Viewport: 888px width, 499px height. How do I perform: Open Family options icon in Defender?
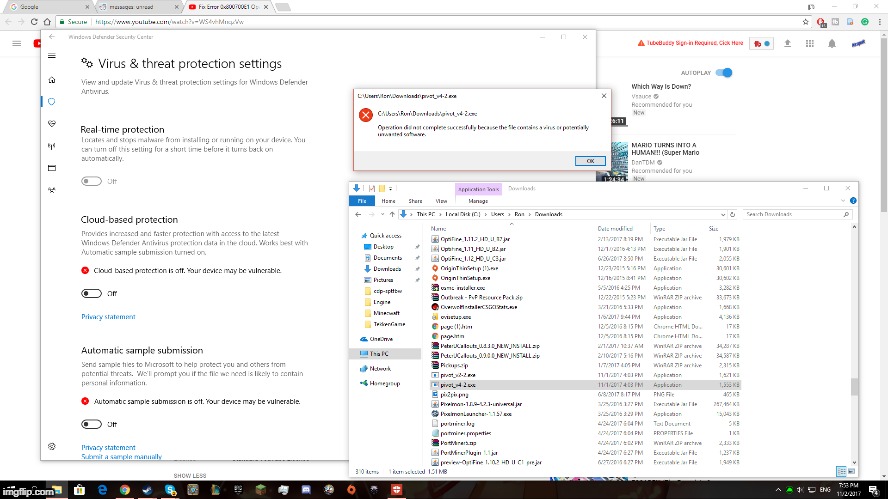pyautogui.click(x=52, y=190)
